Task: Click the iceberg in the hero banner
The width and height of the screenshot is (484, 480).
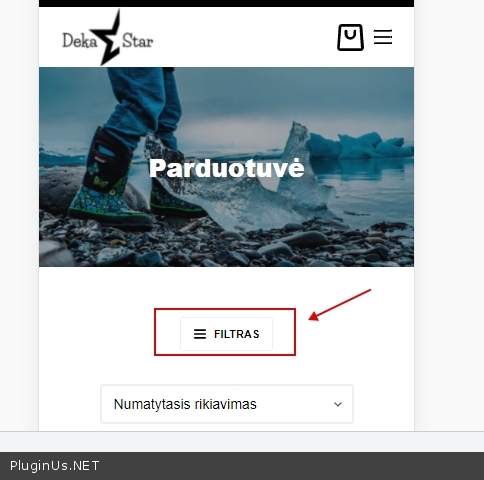Action: coord(360,145)
